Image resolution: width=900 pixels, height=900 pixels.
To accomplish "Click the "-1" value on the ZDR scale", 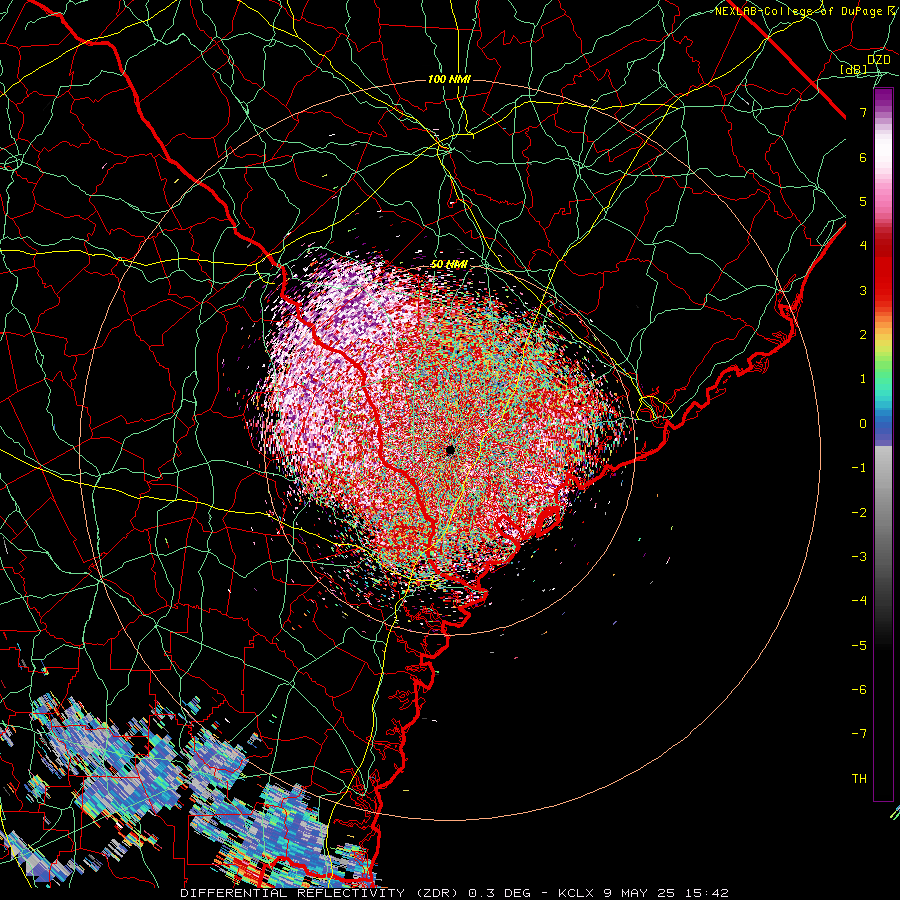I will (859, 468).
